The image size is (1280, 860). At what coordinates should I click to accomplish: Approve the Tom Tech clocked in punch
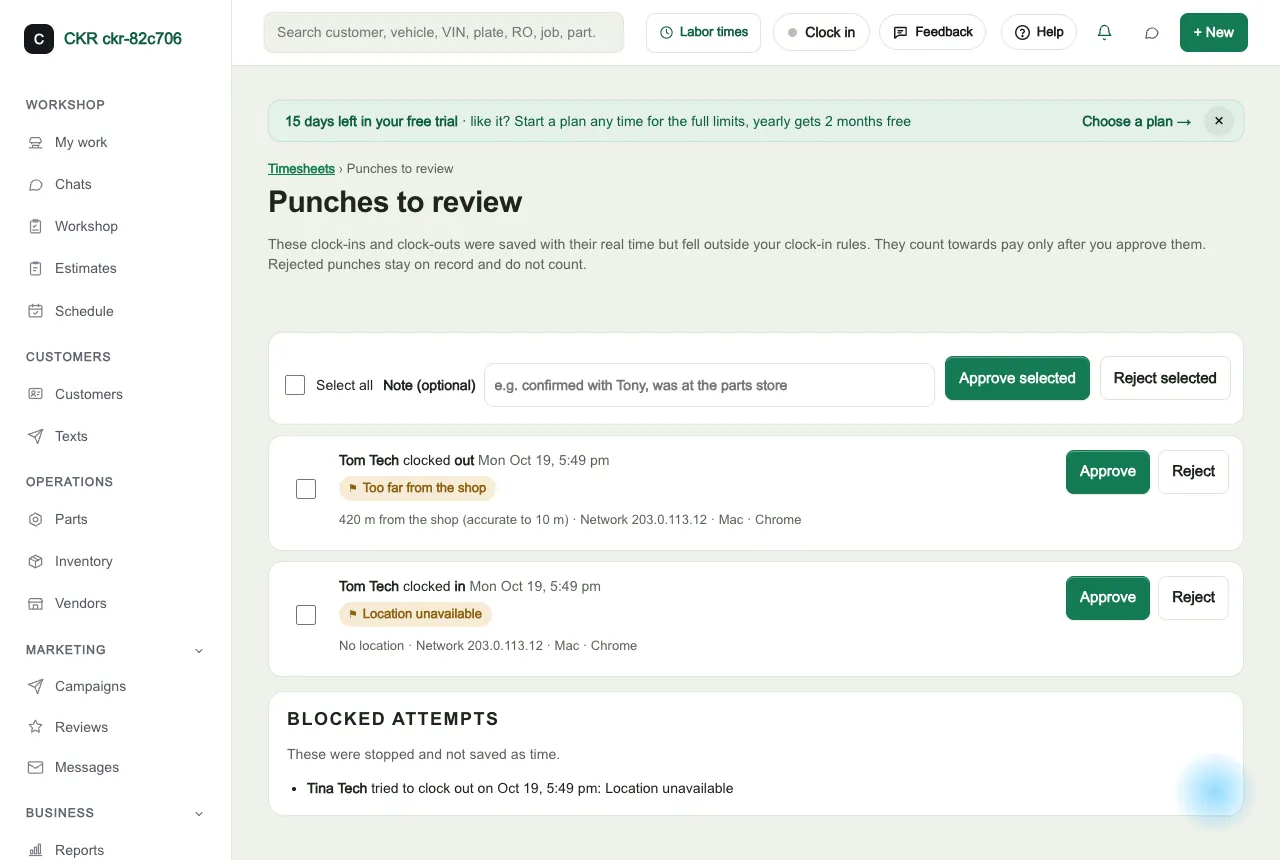(1108, 597)
